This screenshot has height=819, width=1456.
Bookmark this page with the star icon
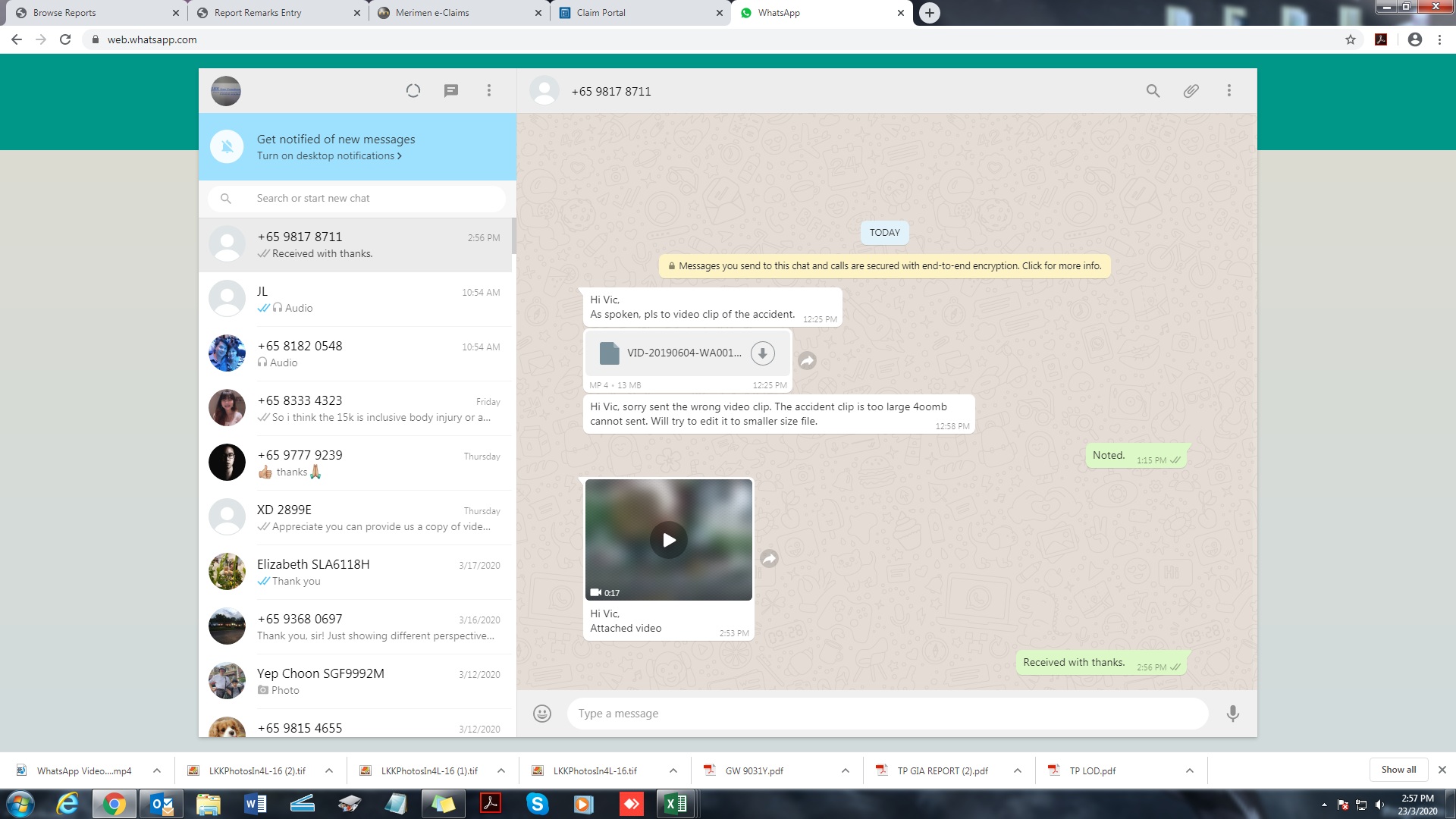click(1351, 39)
